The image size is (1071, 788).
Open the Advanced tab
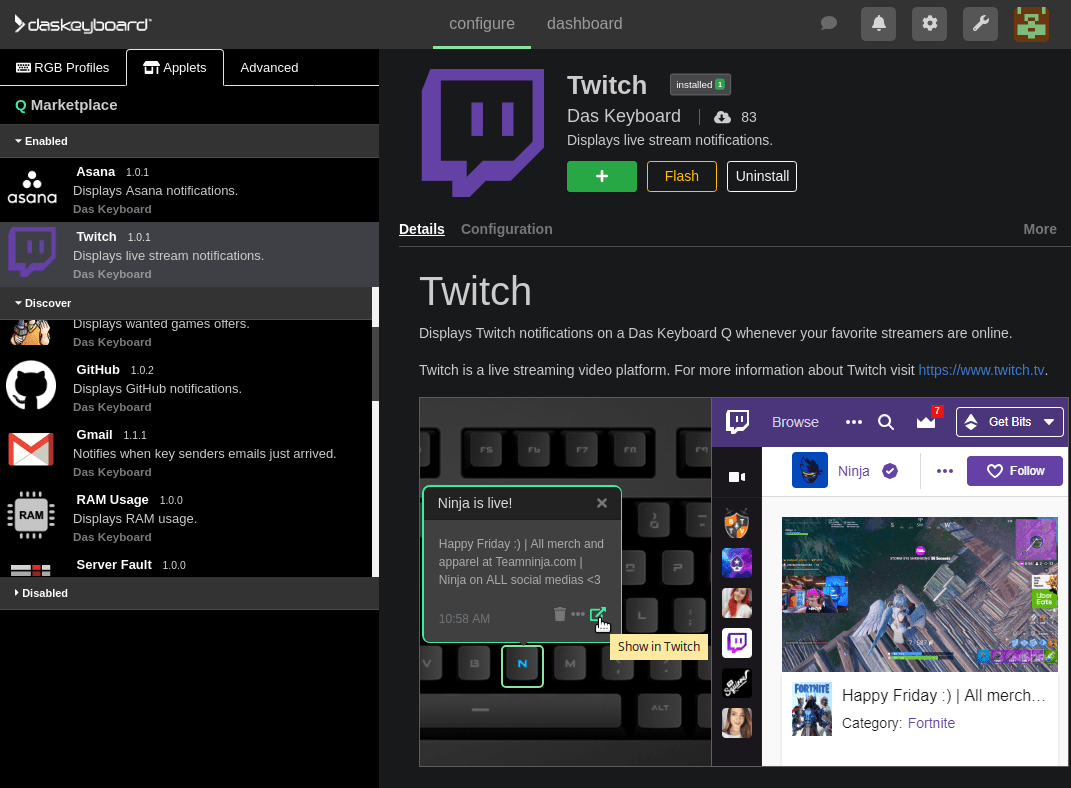click(x=269, y=68)
